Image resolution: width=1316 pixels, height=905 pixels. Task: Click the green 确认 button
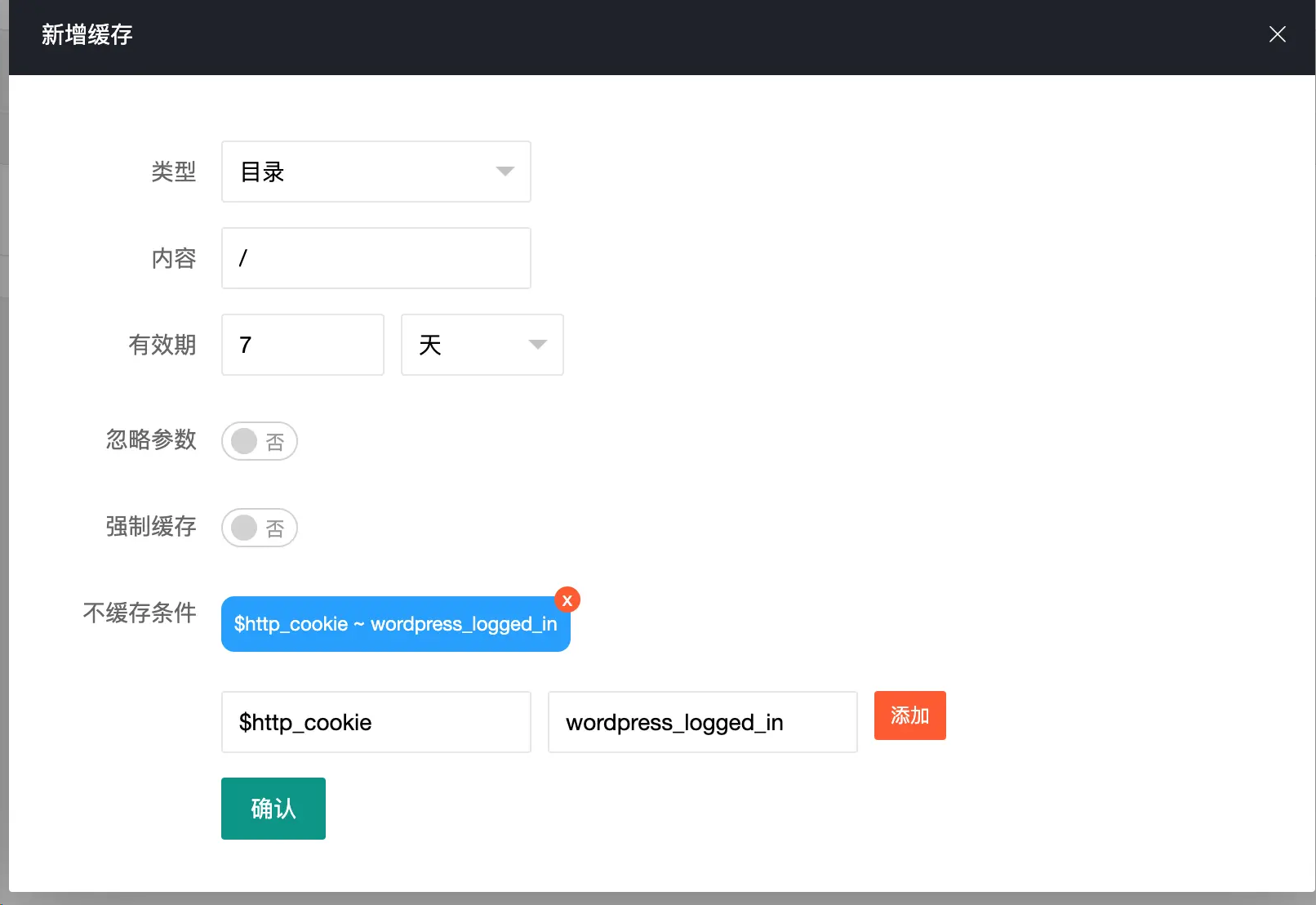[x=273, y=809]
